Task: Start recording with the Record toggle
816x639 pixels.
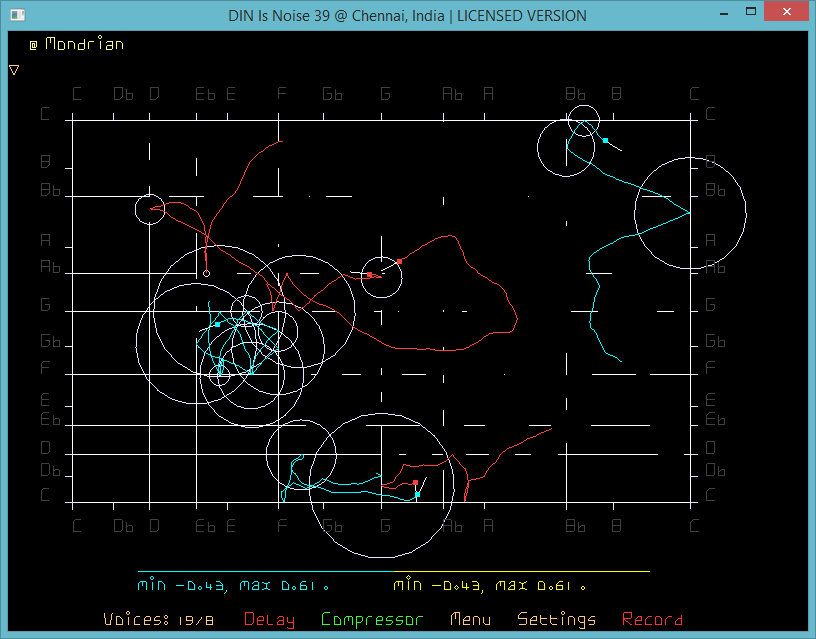Action: (x=652, y=620)
